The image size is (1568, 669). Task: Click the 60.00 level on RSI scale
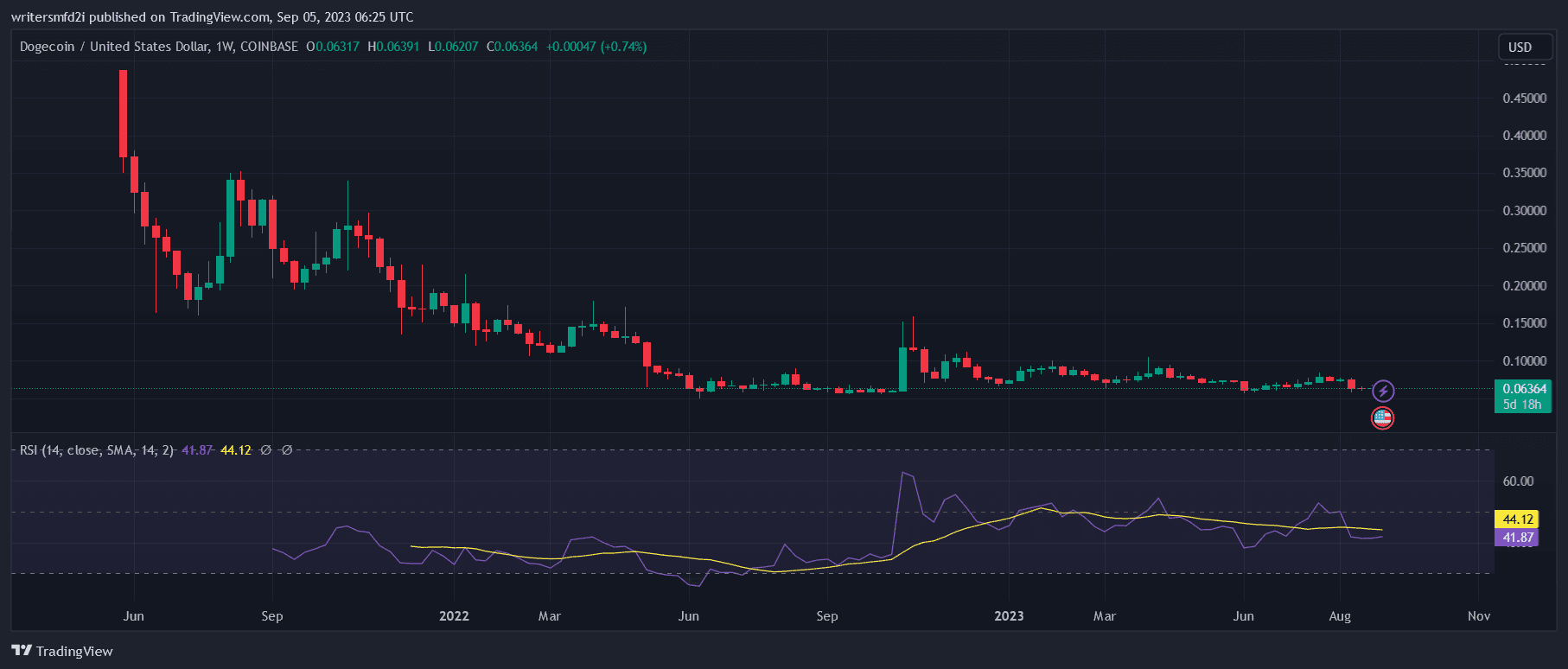(1518, 481)
